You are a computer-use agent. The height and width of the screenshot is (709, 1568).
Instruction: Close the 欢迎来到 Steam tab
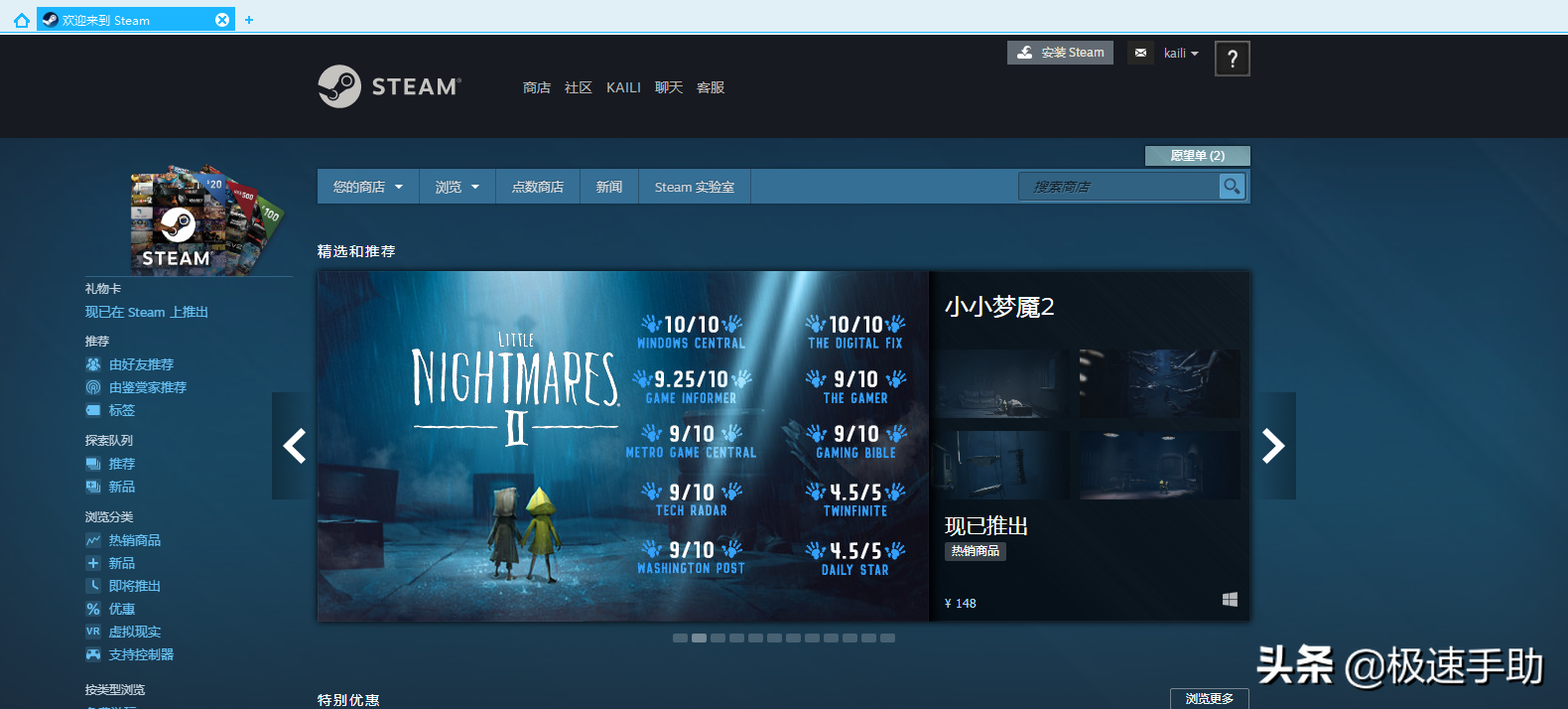(222, 20)
